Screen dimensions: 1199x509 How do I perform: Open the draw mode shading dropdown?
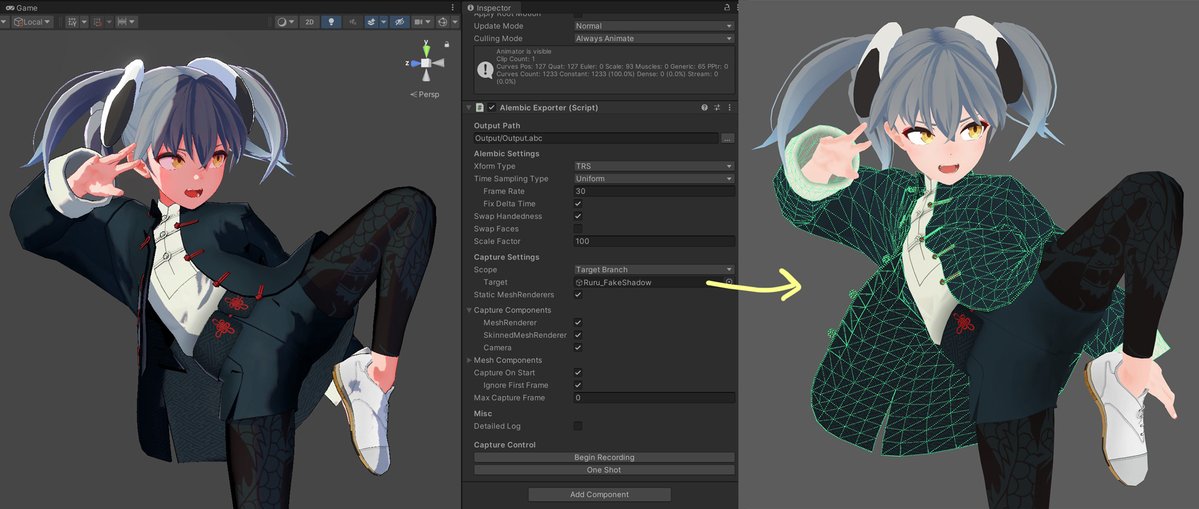pos(286,22)
